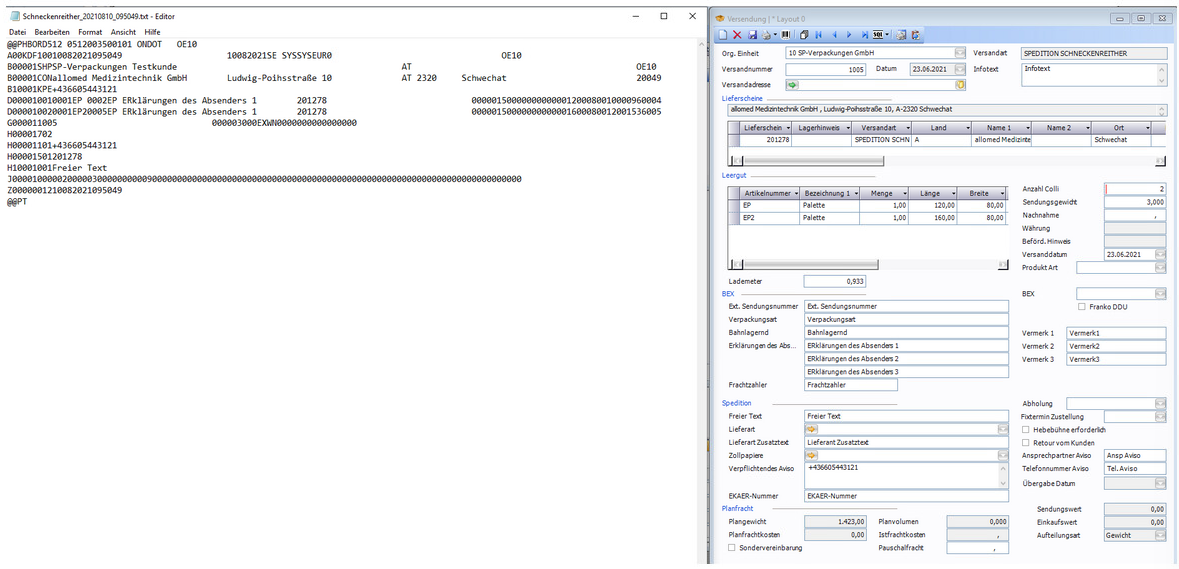The height and width of the screenshot is (569, 1179).
Task: Jump to the first record with the navigation arrow
Action: click(x=820, y=35)
